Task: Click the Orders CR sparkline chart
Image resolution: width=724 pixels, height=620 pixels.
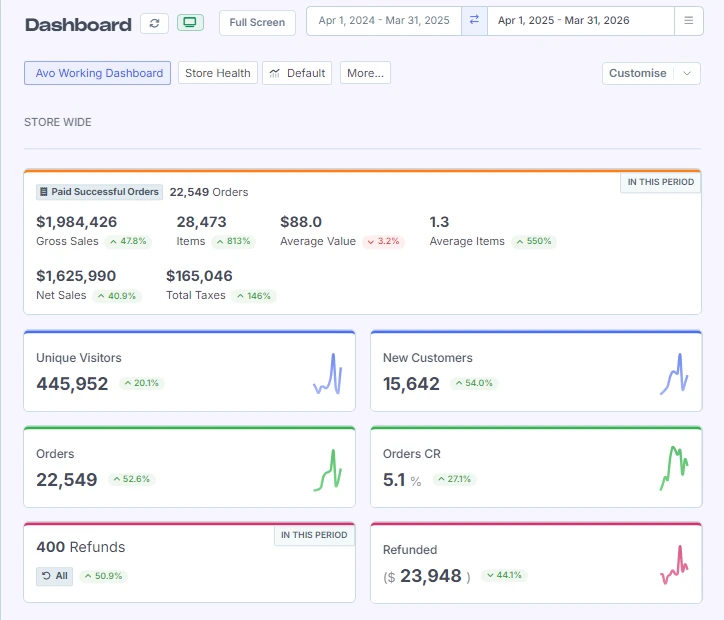Action: pos(674,468)
